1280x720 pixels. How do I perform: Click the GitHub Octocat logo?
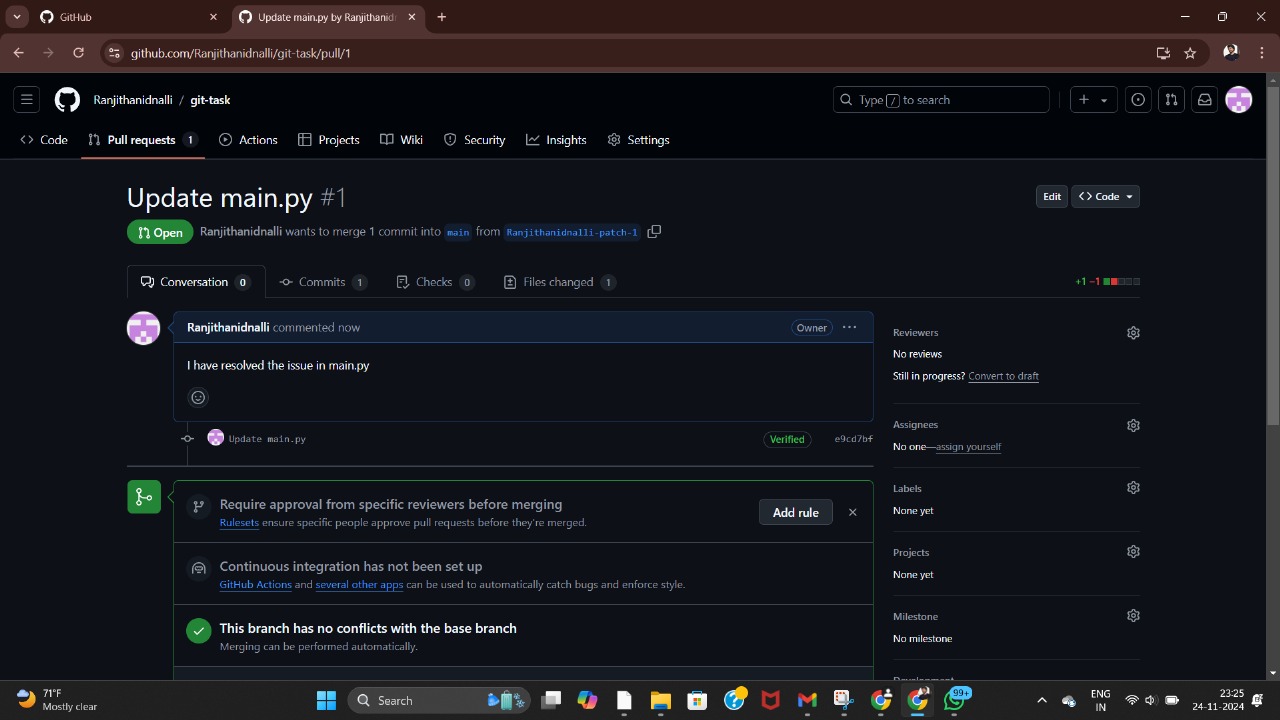(x=67, y=100)
